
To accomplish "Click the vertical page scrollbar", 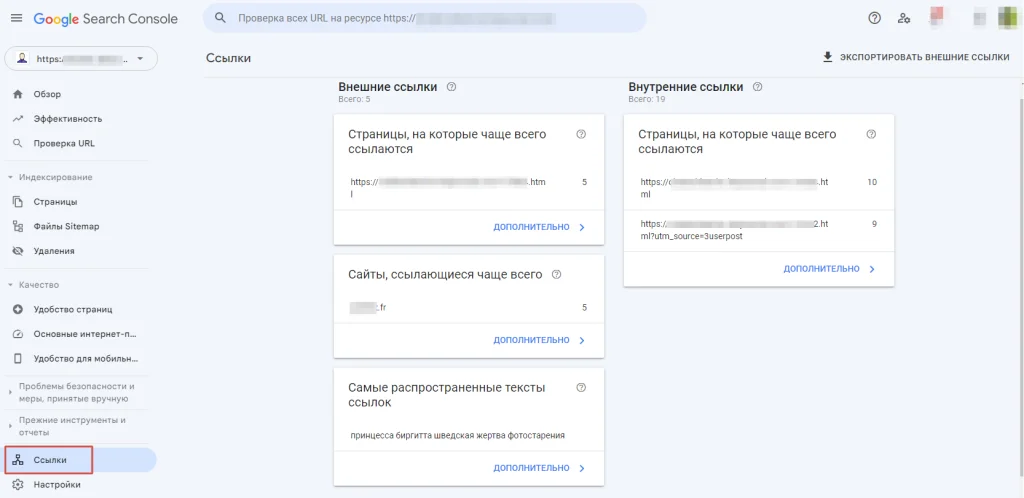I will point(1021,287).
